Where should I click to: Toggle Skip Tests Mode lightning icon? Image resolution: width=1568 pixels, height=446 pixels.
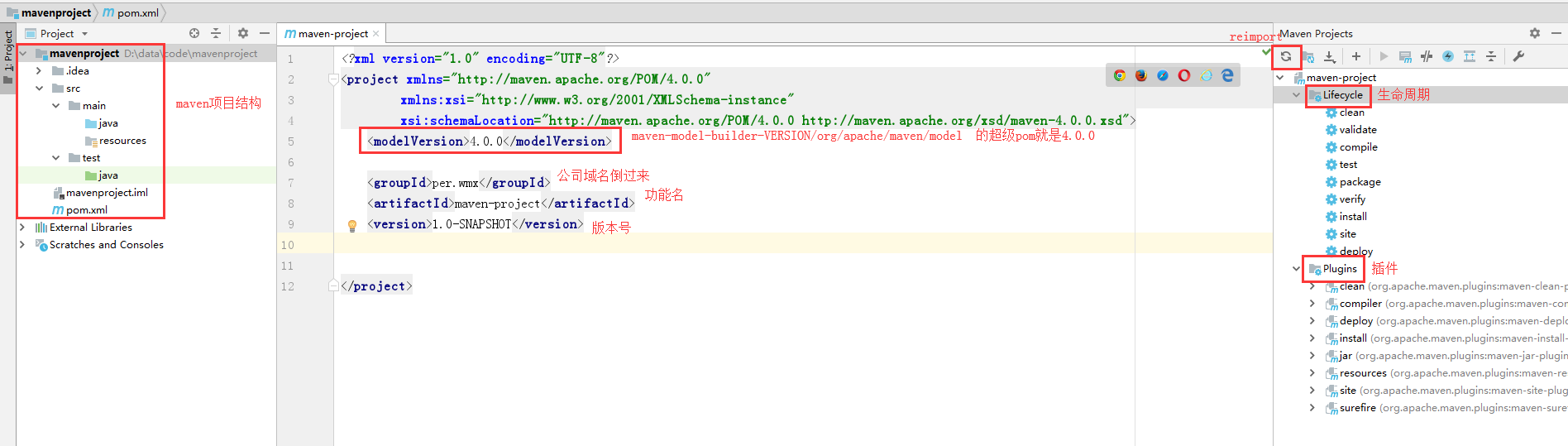pos(1448,56)
